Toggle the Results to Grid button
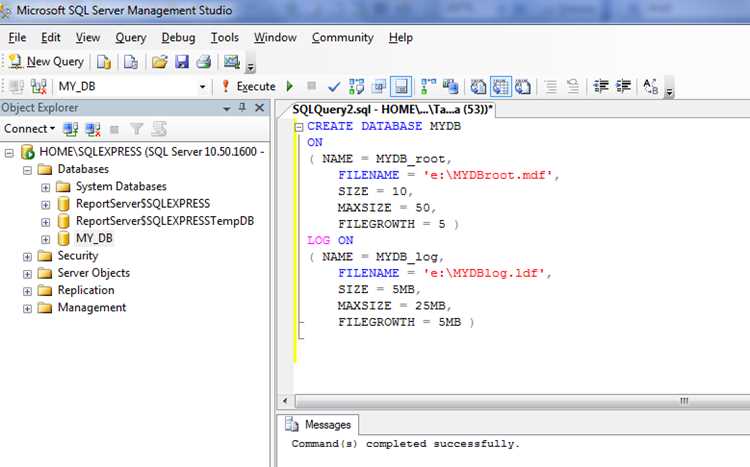 tap(500, 87)
